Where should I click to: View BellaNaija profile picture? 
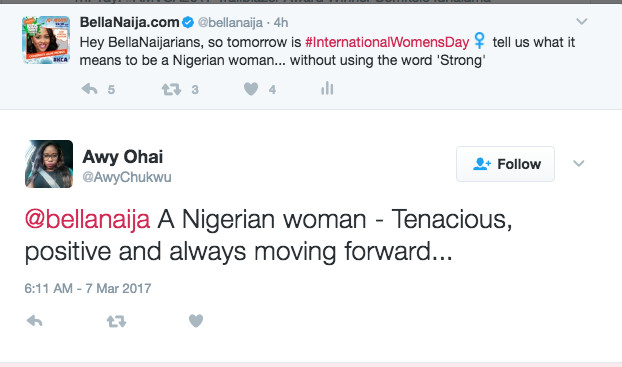point(46,40)
